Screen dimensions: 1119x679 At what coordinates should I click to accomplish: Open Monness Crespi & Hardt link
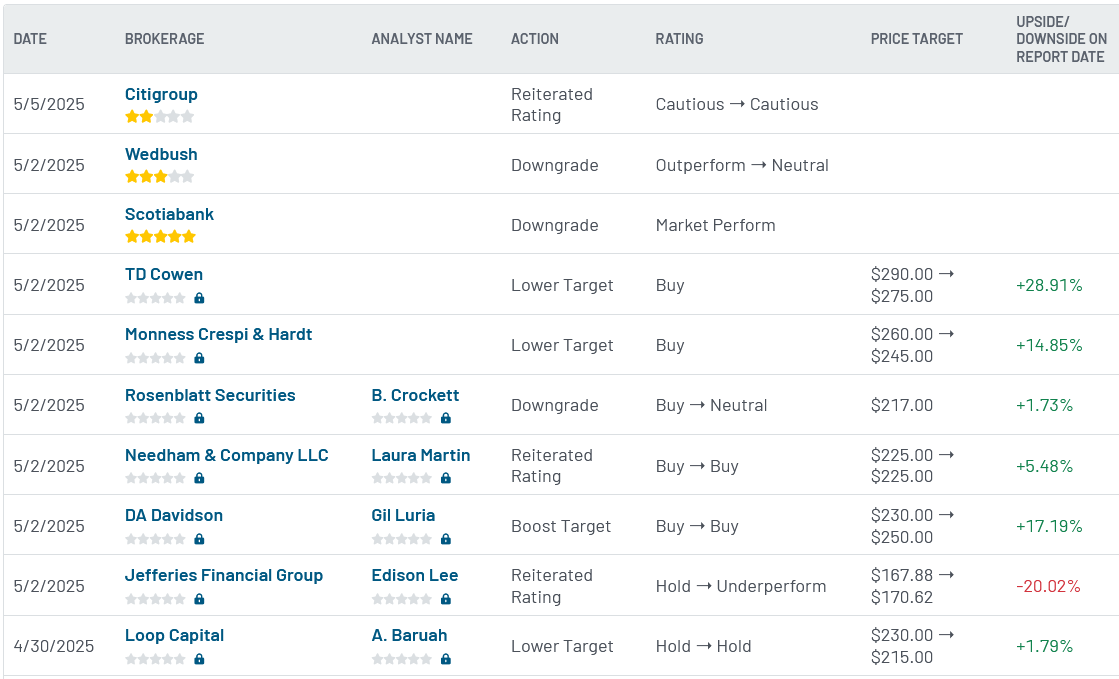pyautogui.click(x=218, y=334)
